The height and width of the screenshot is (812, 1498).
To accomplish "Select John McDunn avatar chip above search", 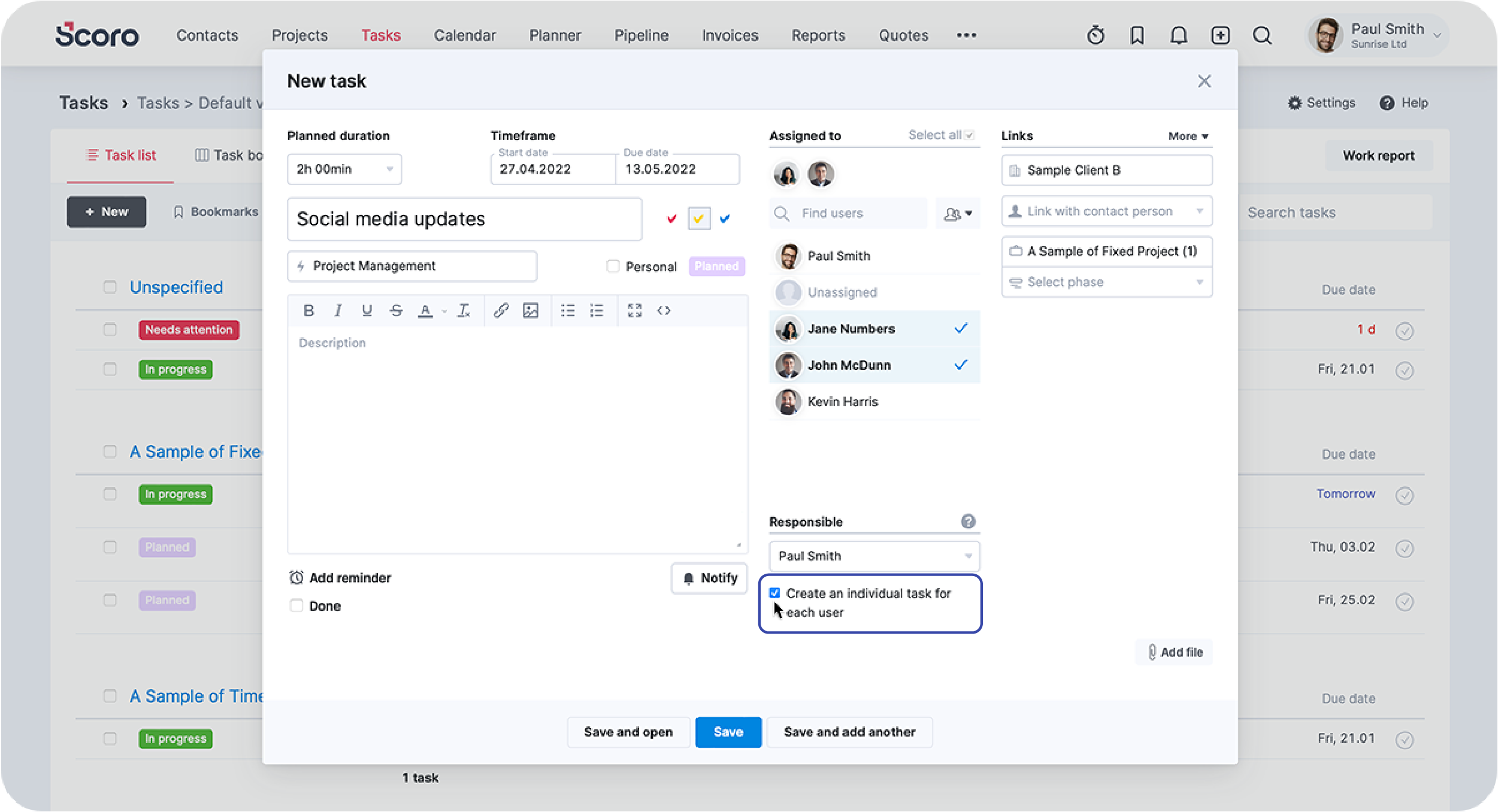I will point(821,174).
